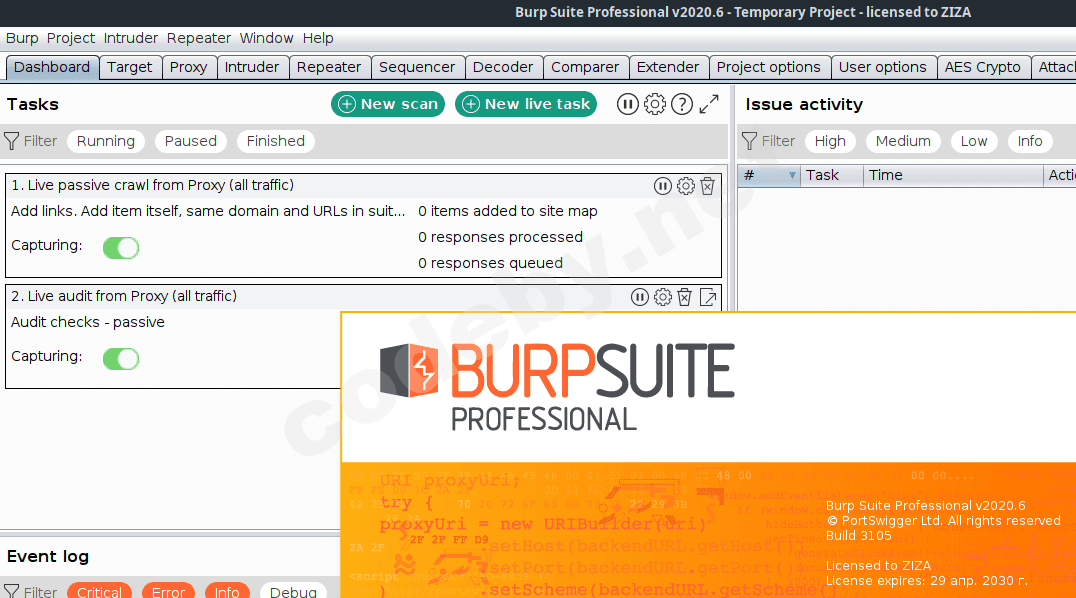Sort issues by # column arrow
The height and width of the screenshot is (598, 1076).
tap(792, 176)
